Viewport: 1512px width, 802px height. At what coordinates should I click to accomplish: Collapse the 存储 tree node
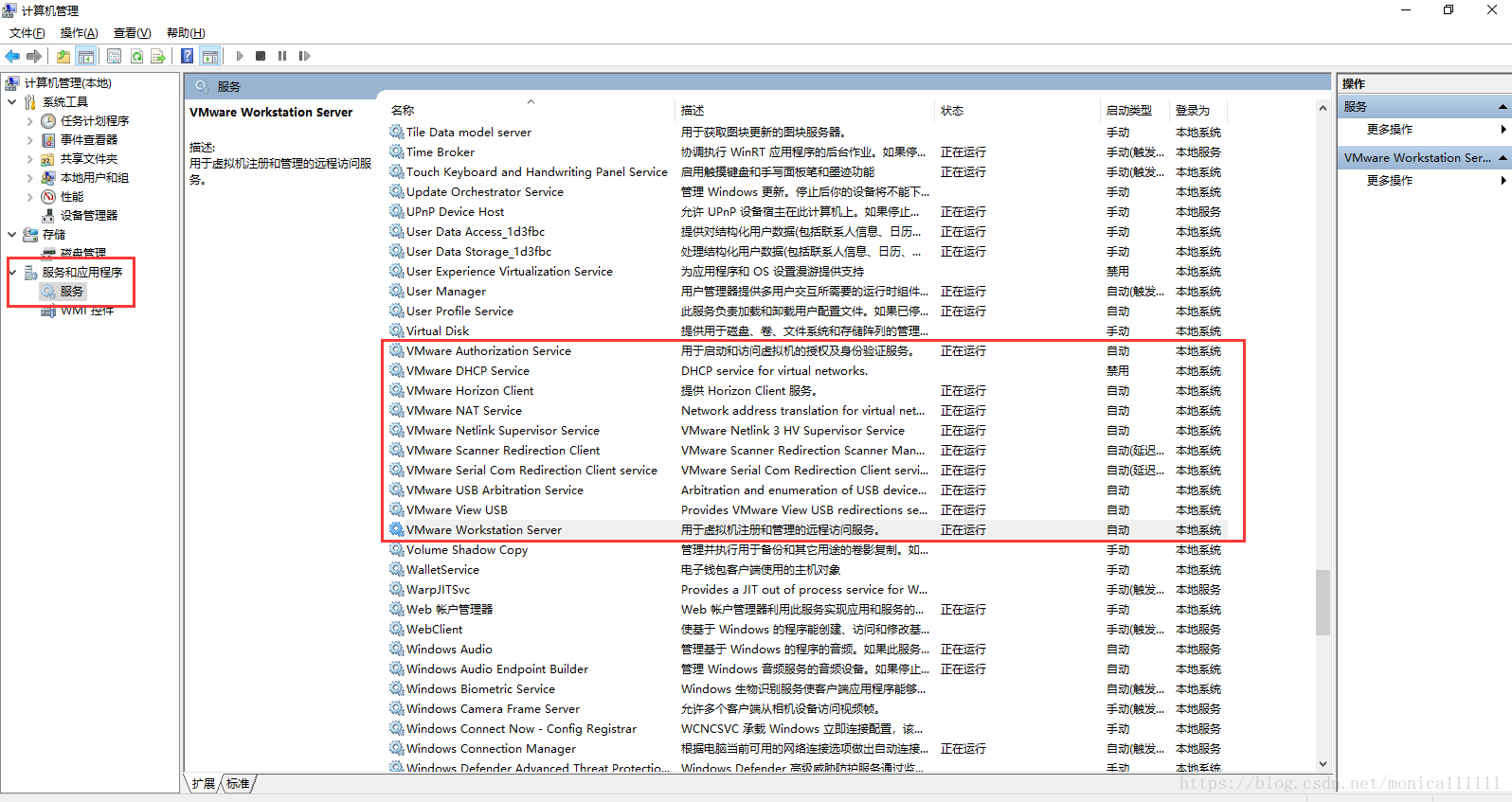(x=12, y=234)
